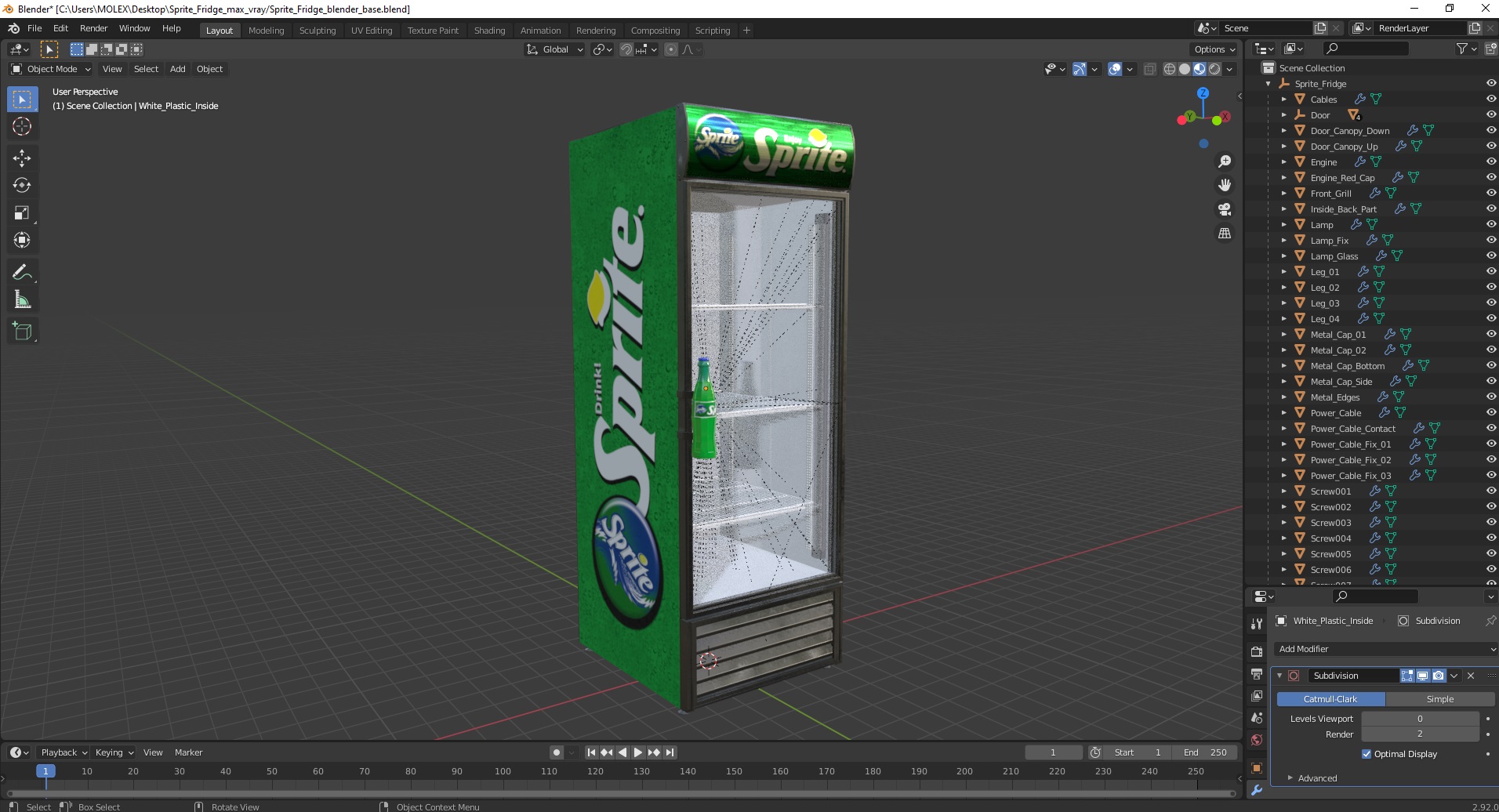Click the zoom view magnifier icon
The height and width of the screenshot is (812, 1499).
(1224, 161)
